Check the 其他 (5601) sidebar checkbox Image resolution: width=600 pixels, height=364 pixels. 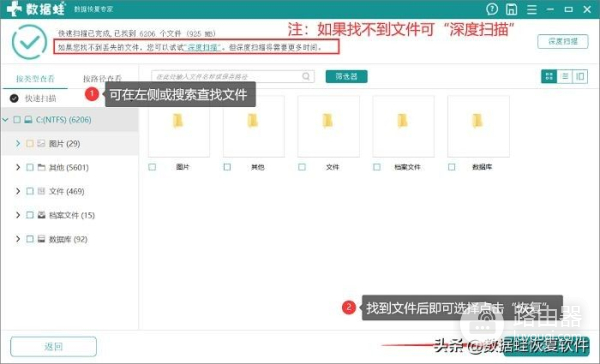(29, 167)
